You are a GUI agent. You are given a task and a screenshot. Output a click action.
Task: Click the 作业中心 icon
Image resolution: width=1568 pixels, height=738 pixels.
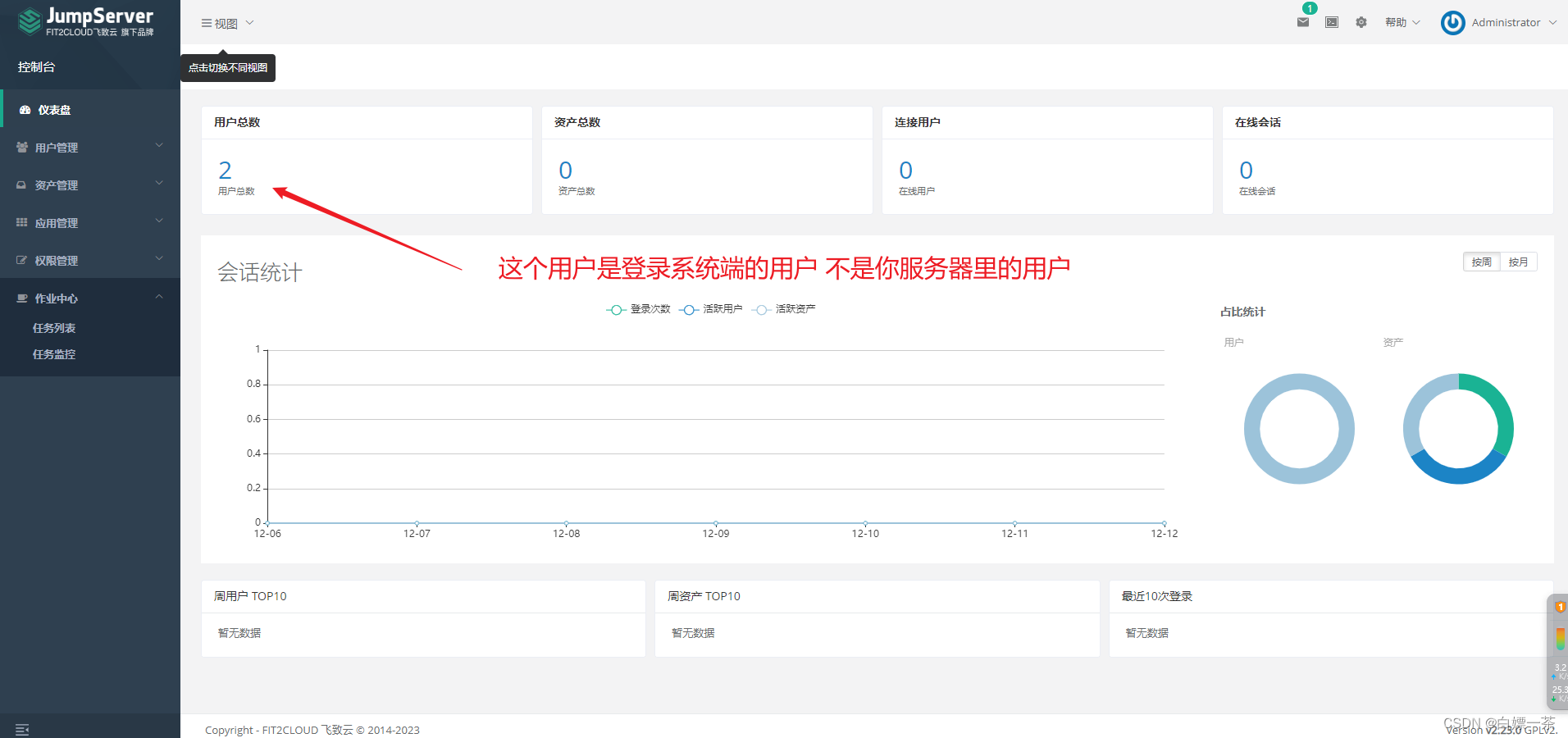click(22, 298)
